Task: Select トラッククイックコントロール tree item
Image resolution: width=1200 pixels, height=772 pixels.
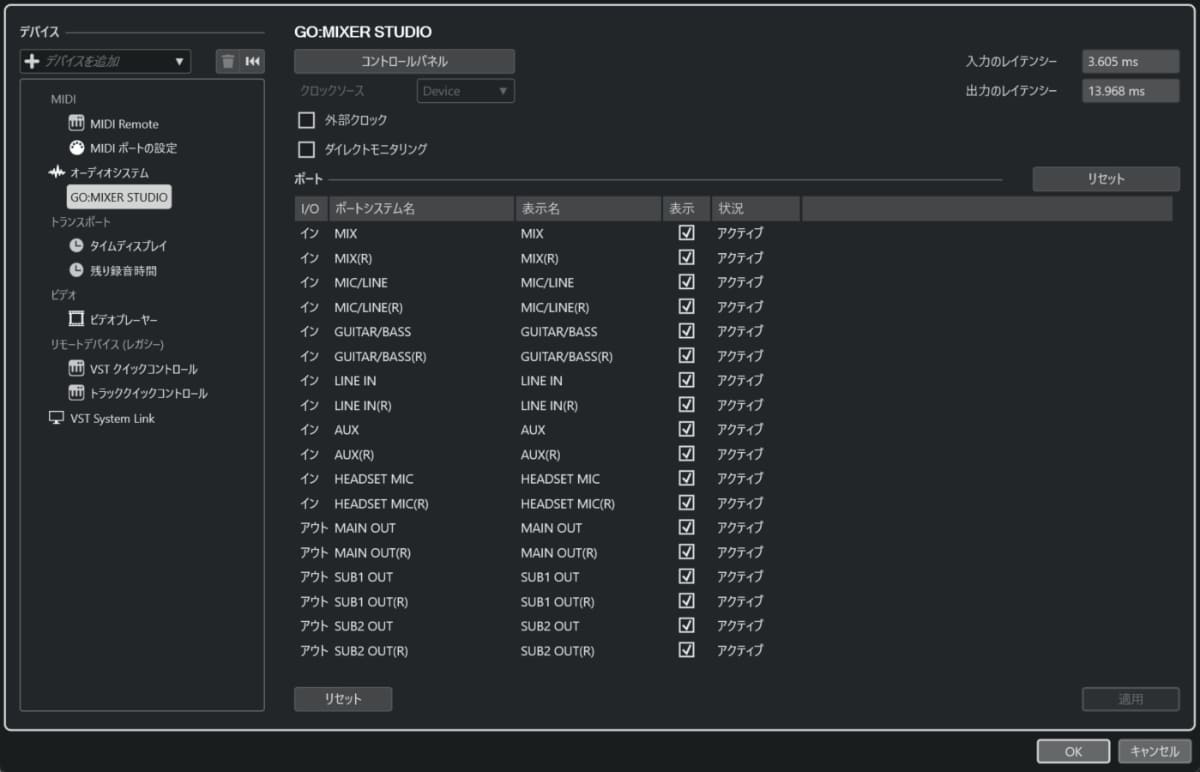Action: point(149,393)
